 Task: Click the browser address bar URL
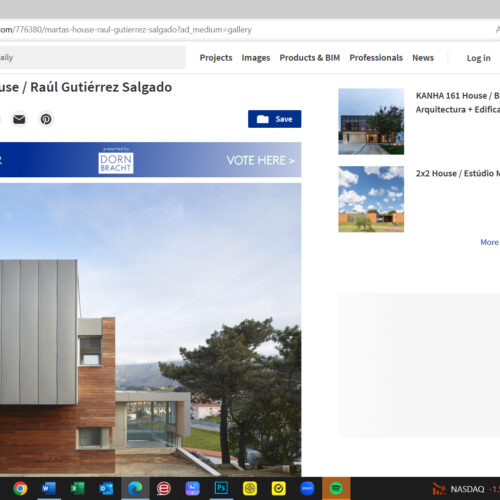pos(125,30)
